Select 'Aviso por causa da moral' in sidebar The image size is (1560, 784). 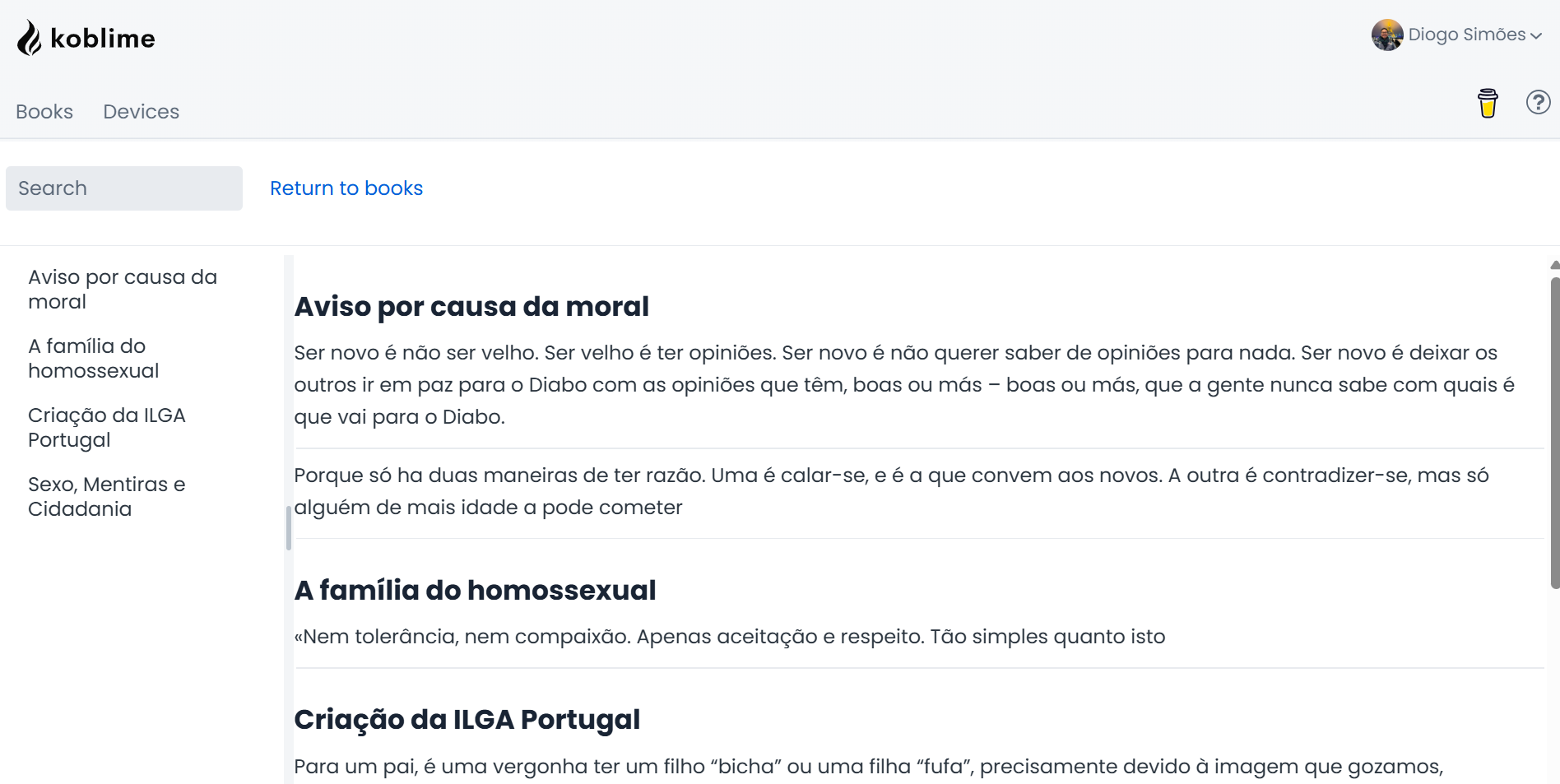click(123, 290)
